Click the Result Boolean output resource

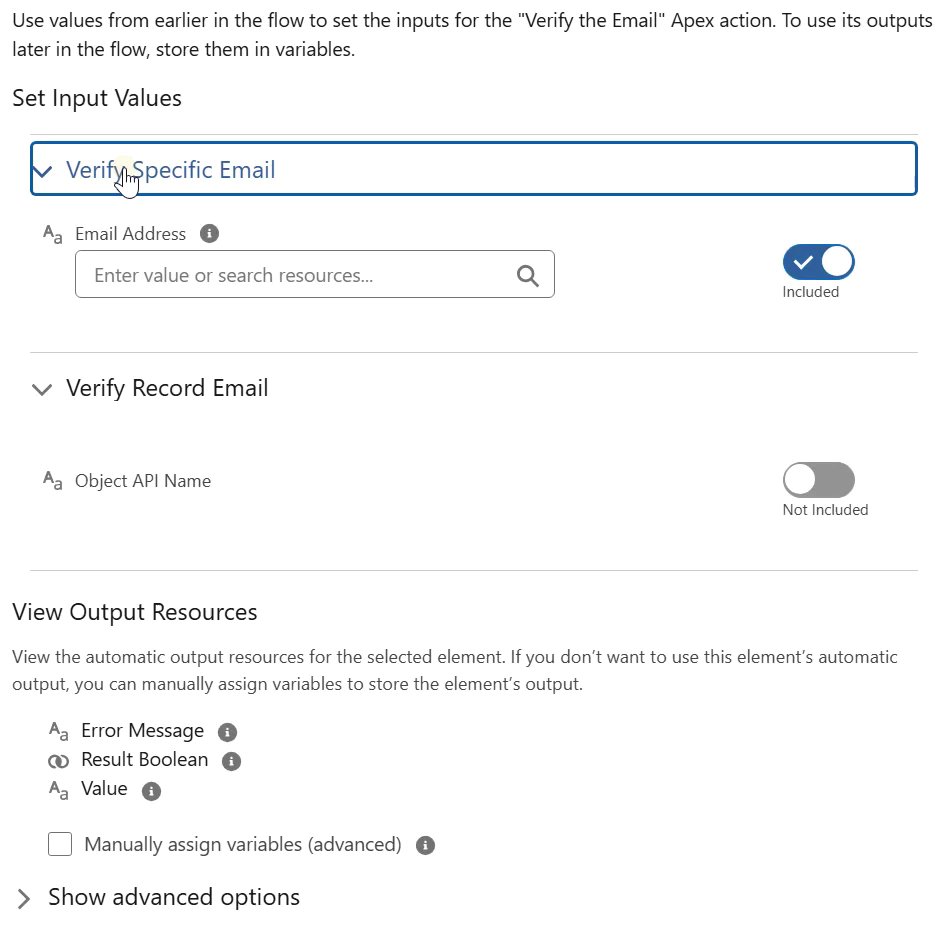144,759
